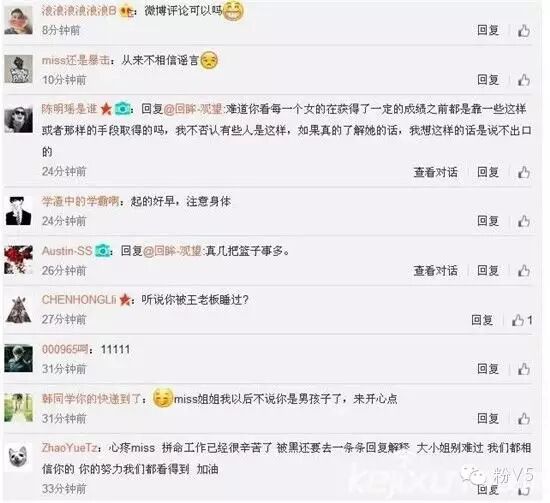Like 陈明瑶是谁's long reply comment
550x503 pixels.
[x=524, y=172]
